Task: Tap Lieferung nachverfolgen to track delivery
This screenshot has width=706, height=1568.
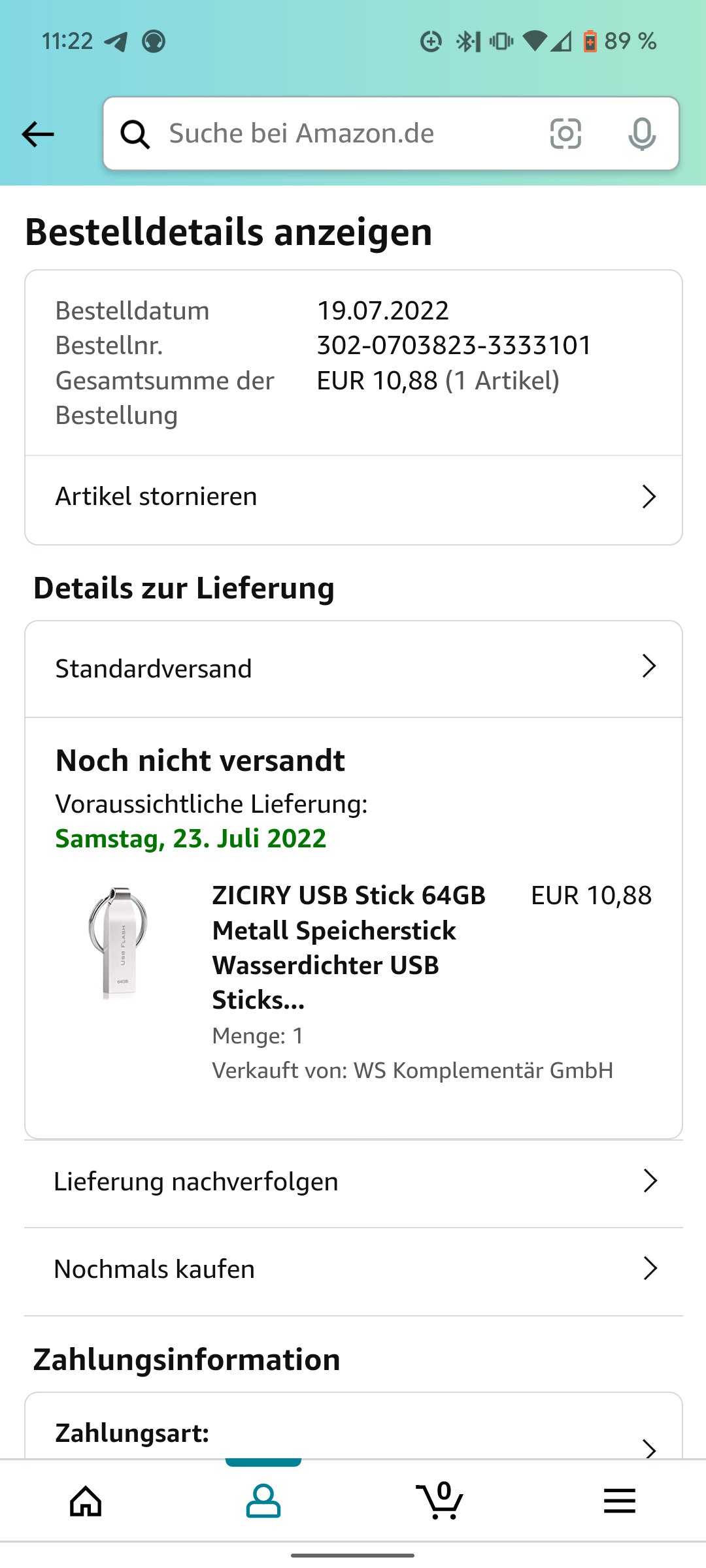Action: click(x=196, y=1182)
